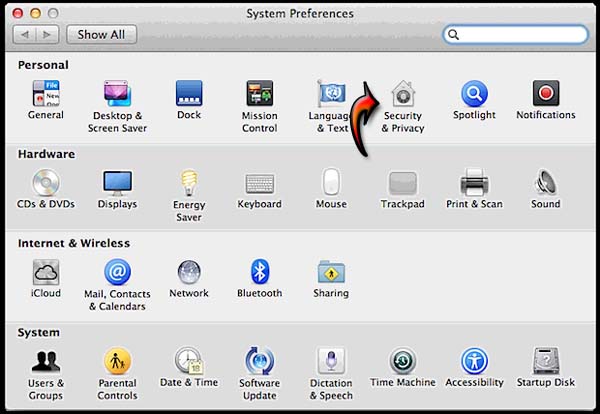Open Mission Control settings
This screenshot has height=414, width=600.
coord(260,95)
